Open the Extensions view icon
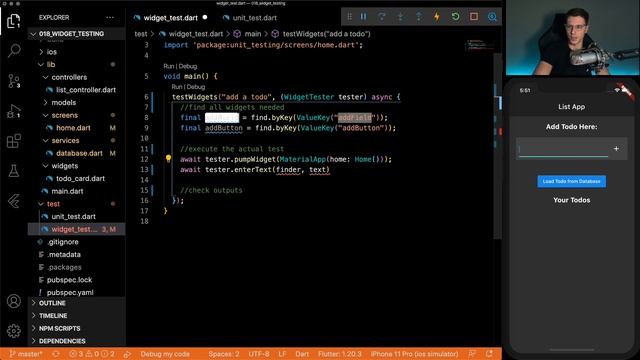 pyautogui.click(x=14, y=141)
